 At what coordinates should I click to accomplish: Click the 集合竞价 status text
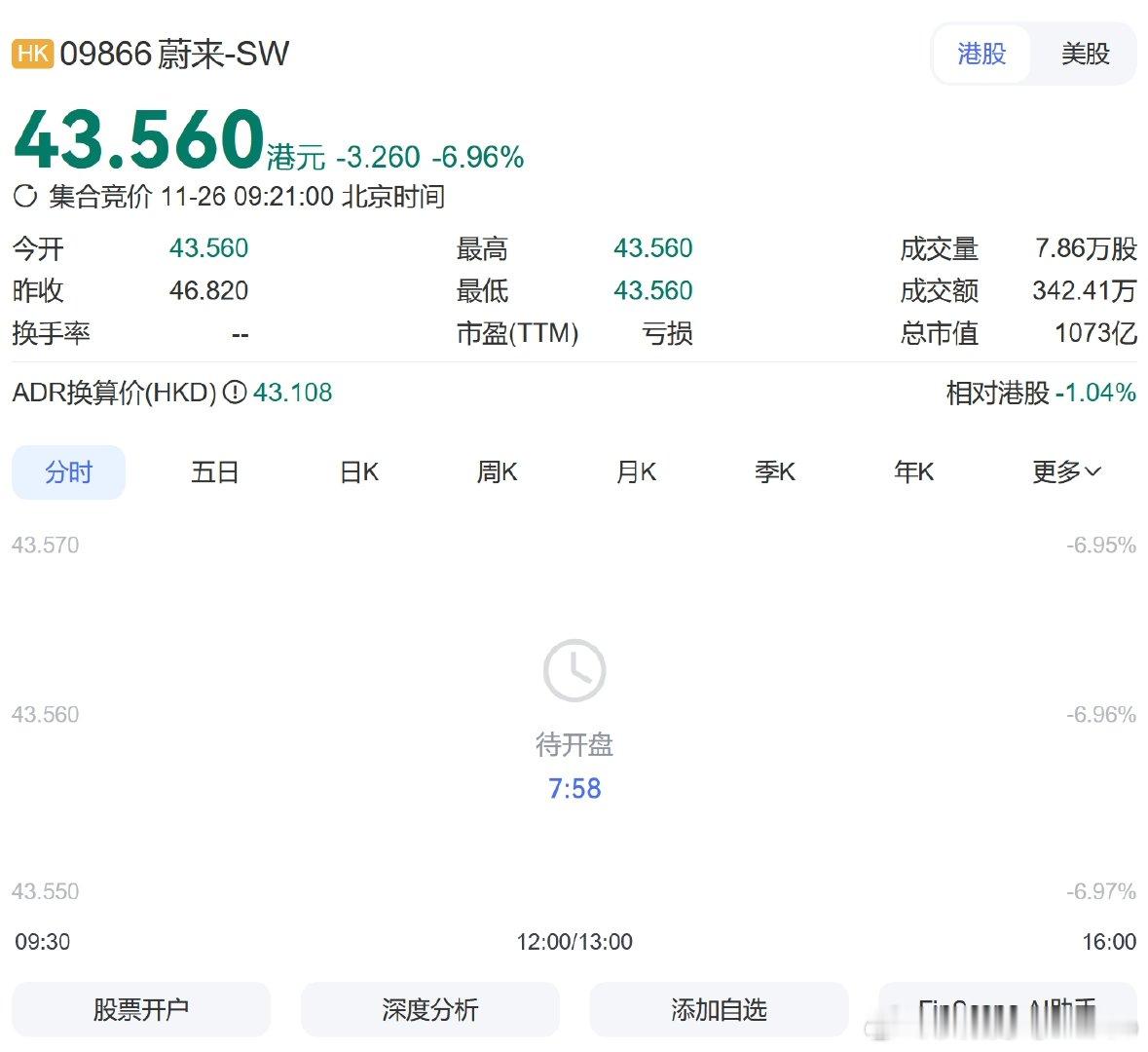pos(100,197)
